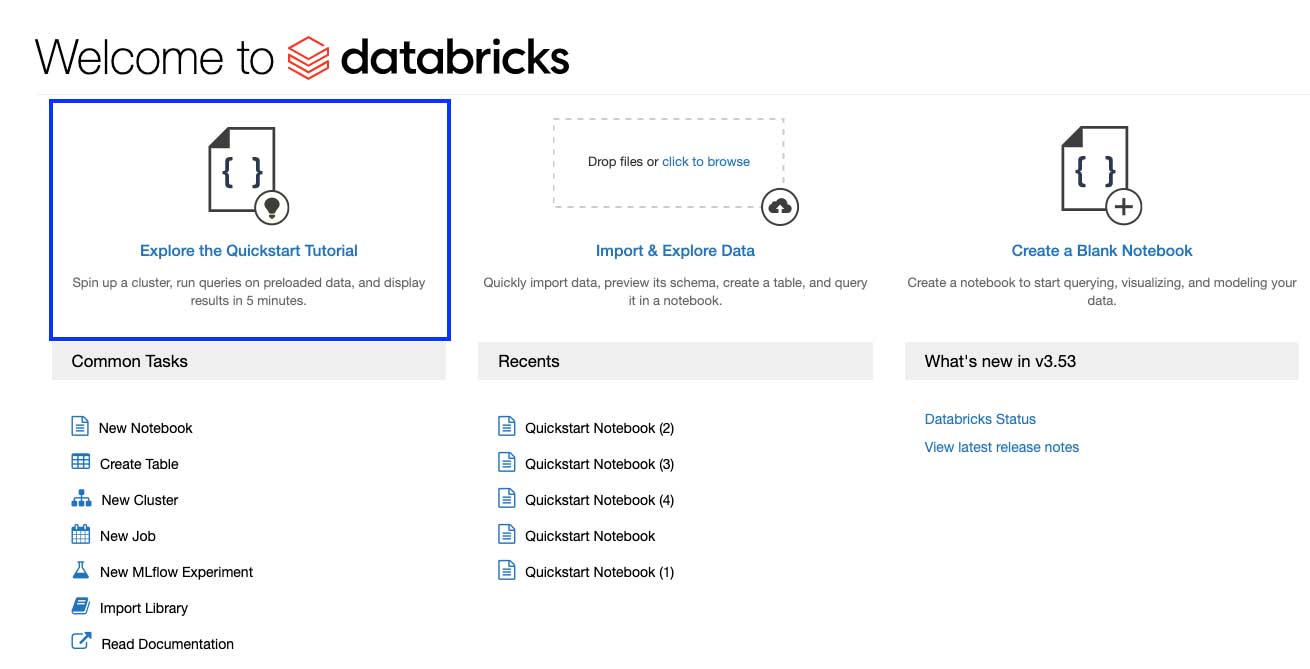The width and height of the screenshot is (1310, 669).
Task: Click the cloud upload icon
Action: [780, 207]
